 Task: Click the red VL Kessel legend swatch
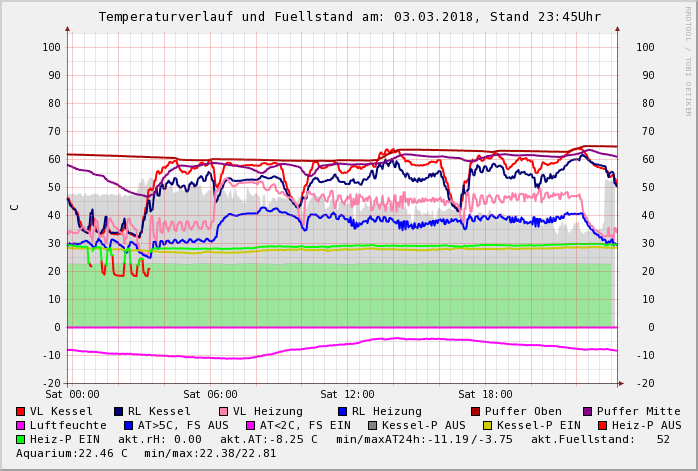tap(21, 411)
